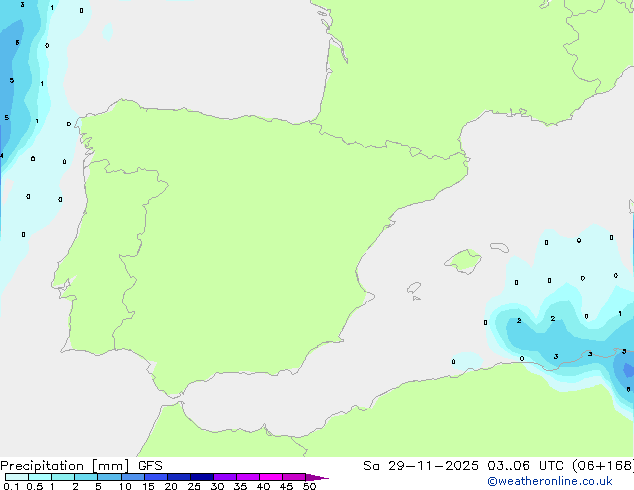Click the 30–35 mm violet swatch
Image resolution: width=634 pixels, height=490 pixels.
point(224,477)
